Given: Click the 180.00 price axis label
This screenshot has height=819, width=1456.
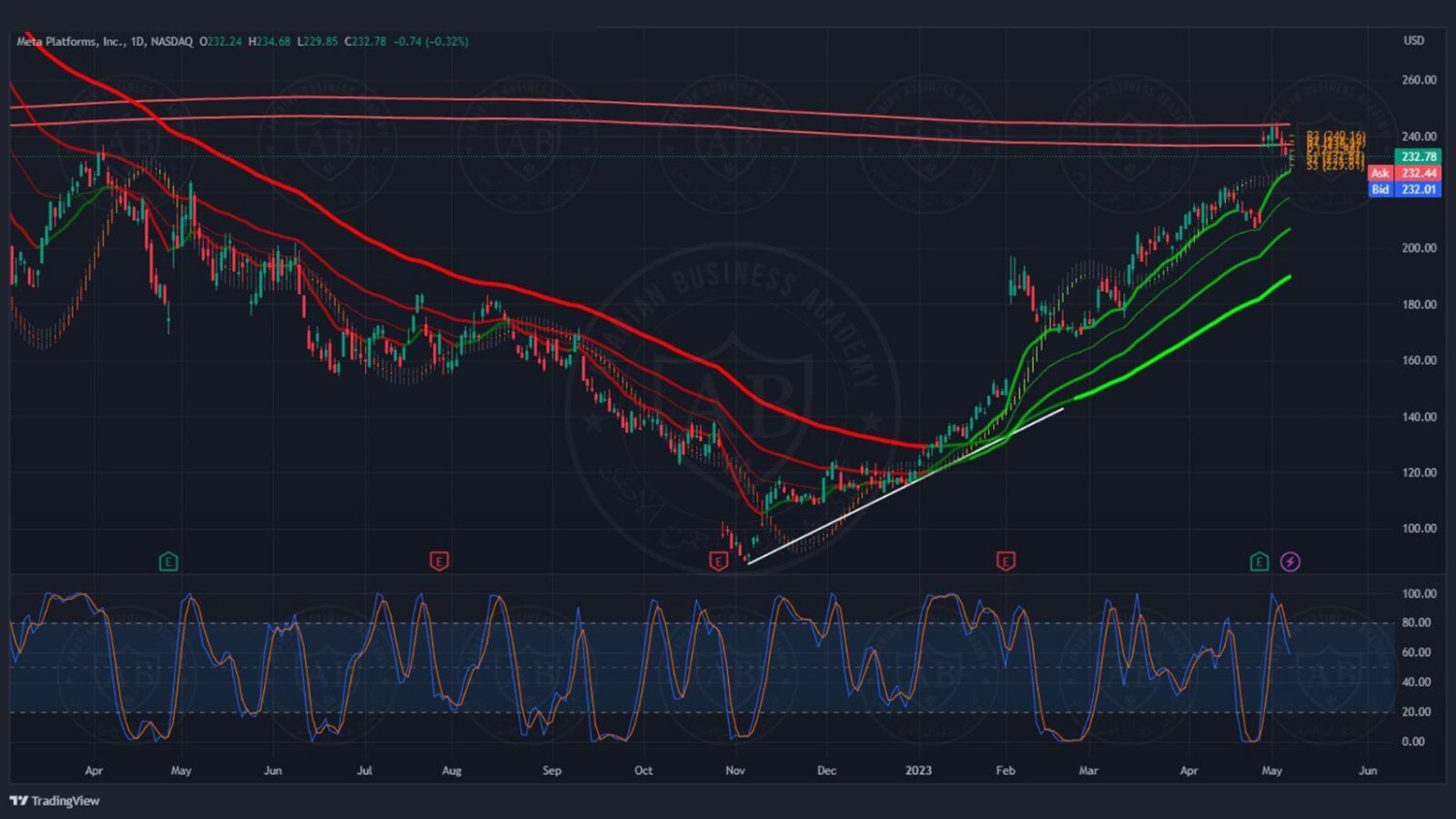Looking at the screenshot, I should (1419, 305).
